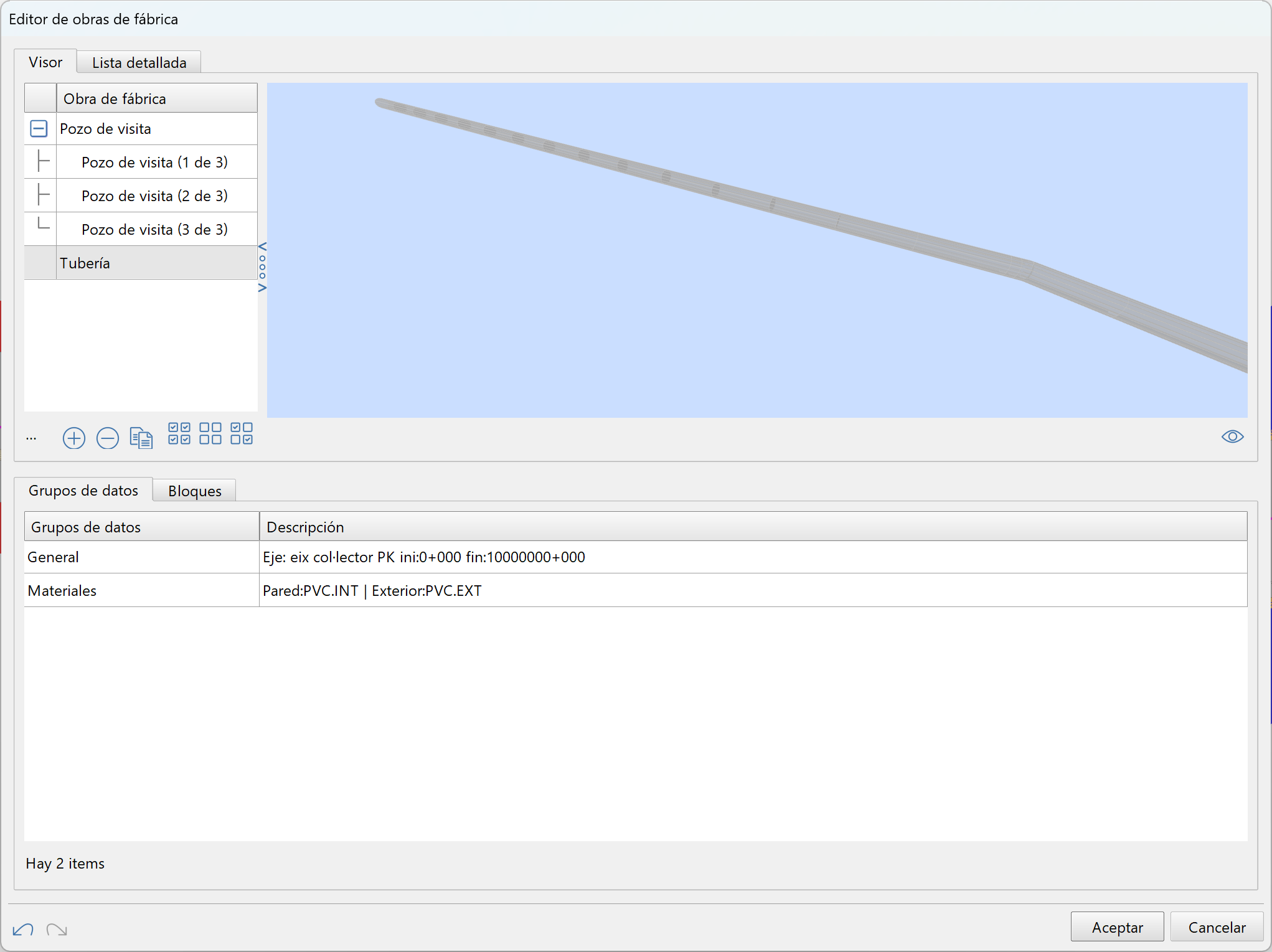This screenshot has height=952, width=1272.
Task: Click the undo arrow icon
Action: tap(23, 930)
